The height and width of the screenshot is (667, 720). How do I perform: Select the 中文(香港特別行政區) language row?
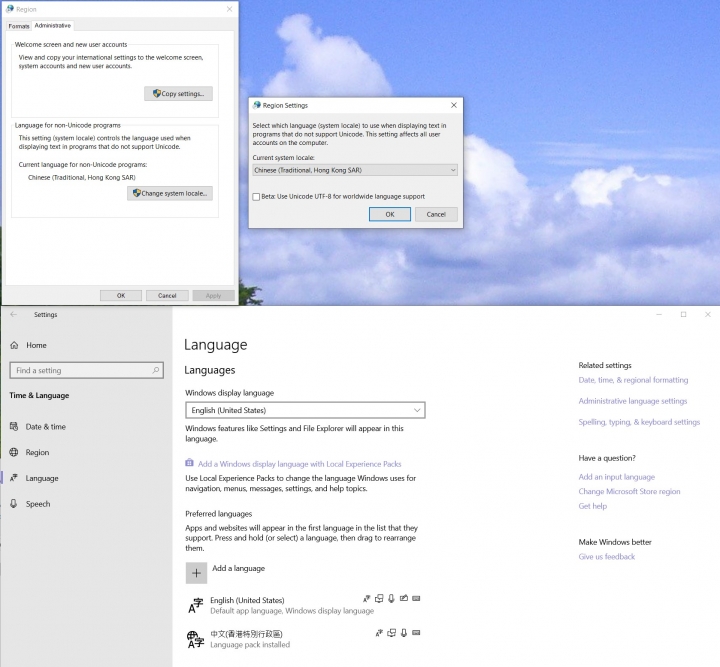305,639
